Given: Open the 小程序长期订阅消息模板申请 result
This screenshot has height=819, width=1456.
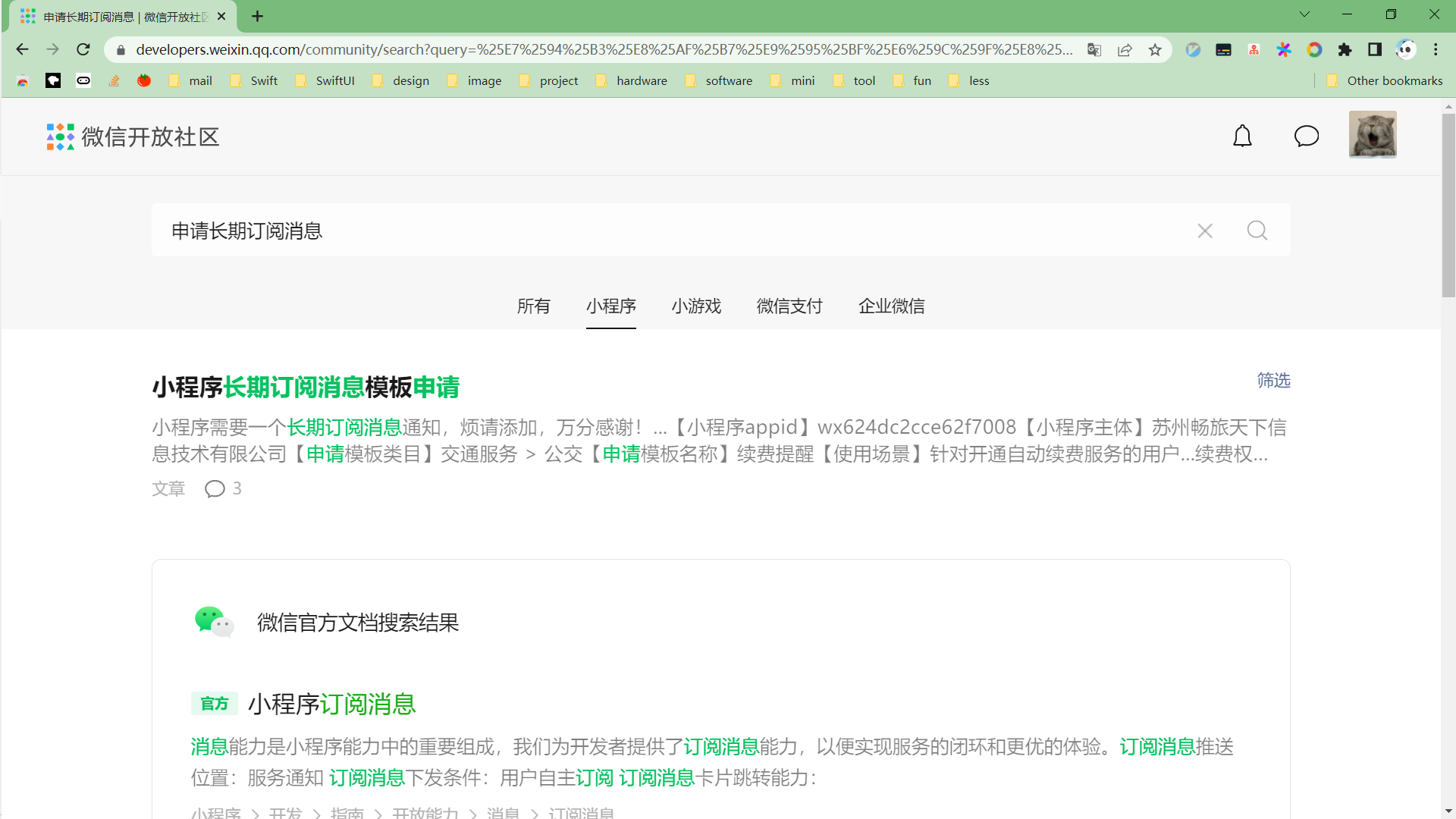Looking at the screenshot, I should click(306, 388).
